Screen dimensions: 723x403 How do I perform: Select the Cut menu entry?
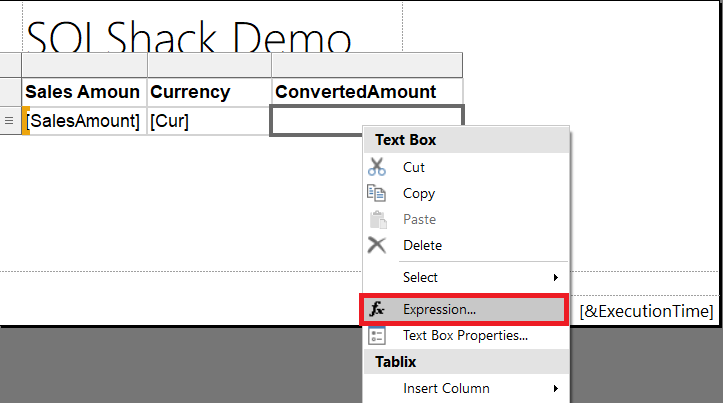coord(414,167)
